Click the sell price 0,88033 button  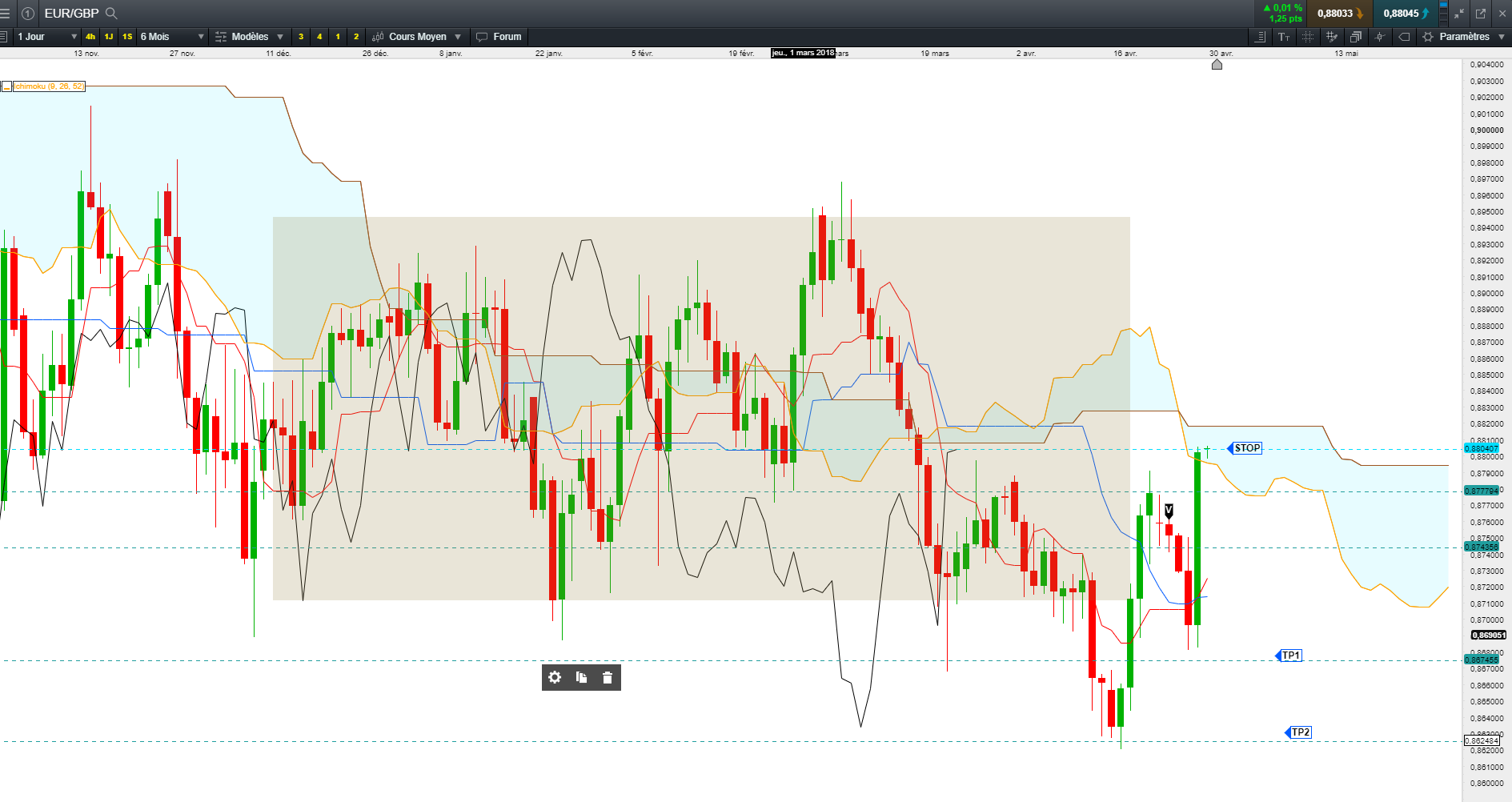tap(1340, 14)
